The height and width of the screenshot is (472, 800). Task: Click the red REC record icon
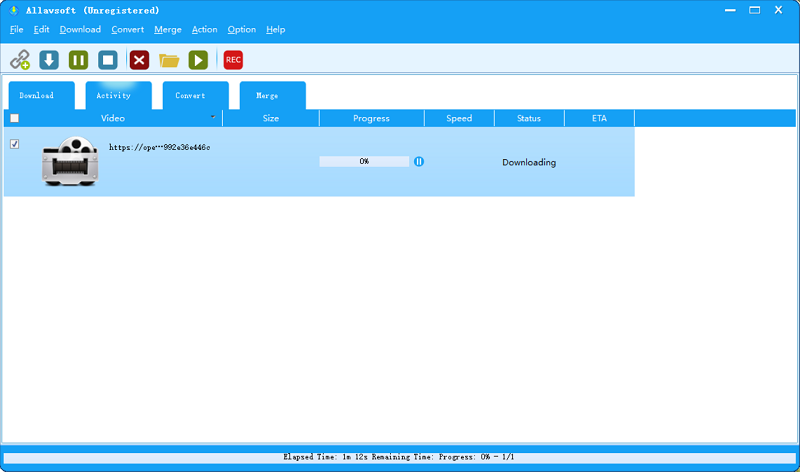pyautogui.click(x=233, y=60)
